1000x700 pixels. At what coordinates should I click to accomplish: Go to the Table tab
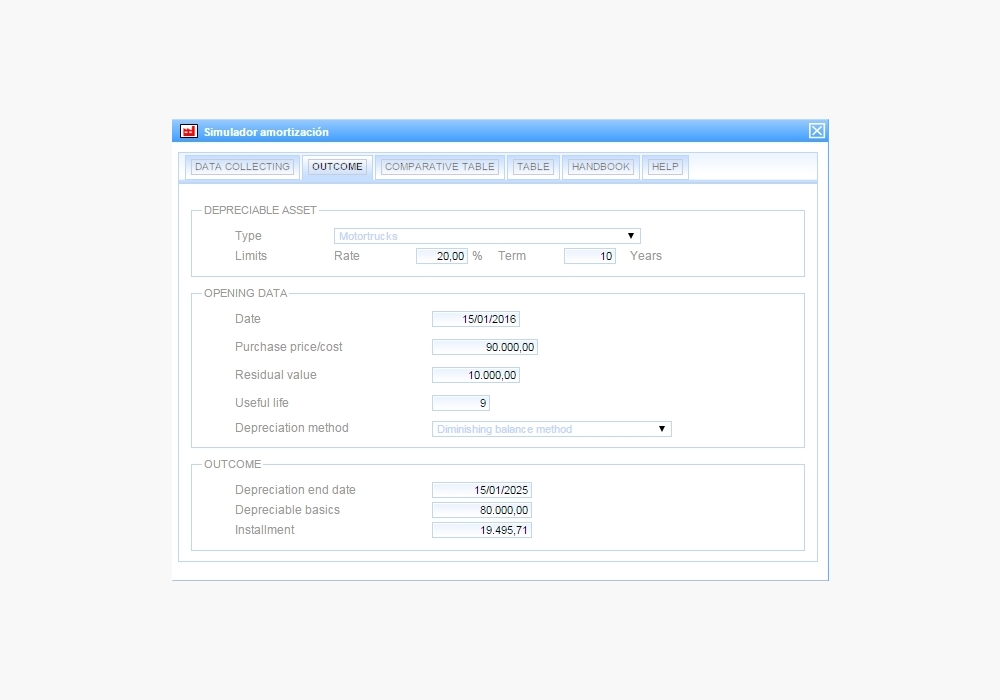tap(533, 167)
